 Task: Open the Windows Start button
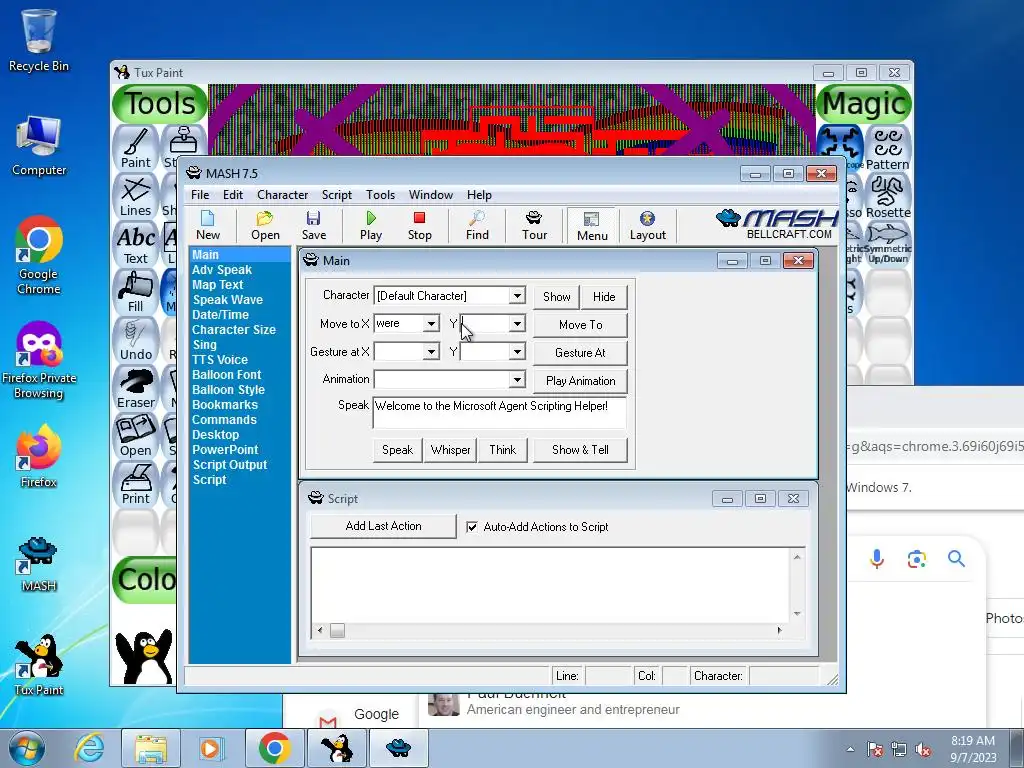tap(27, 748)
